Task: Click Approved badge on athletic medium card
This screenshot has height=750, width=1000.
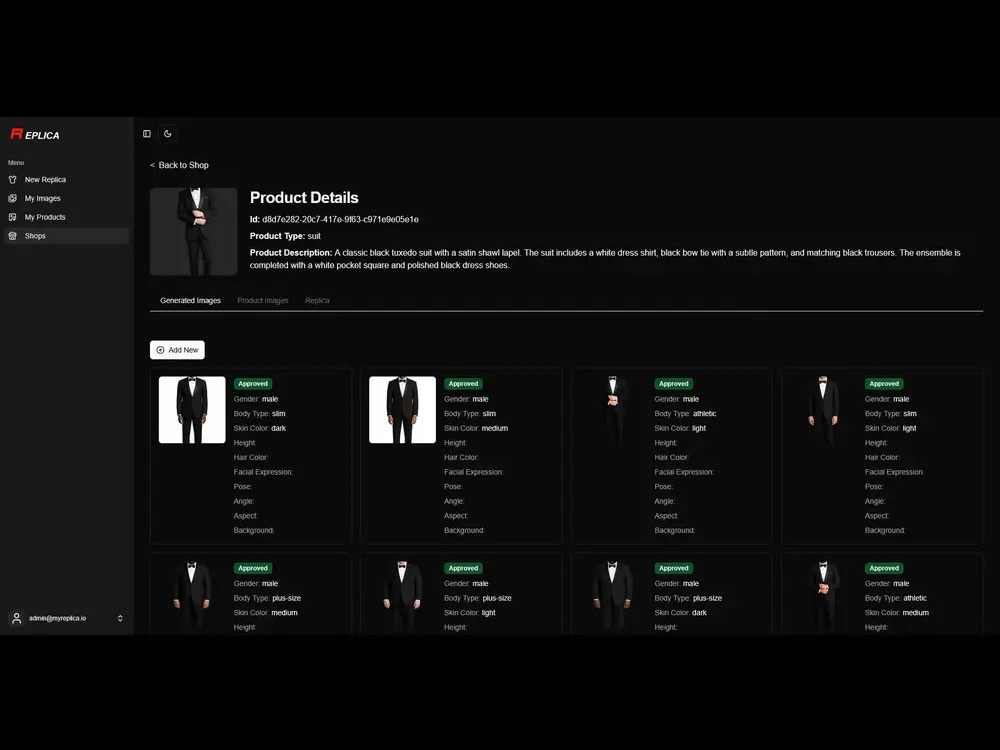Action: [x=885, y=568]
